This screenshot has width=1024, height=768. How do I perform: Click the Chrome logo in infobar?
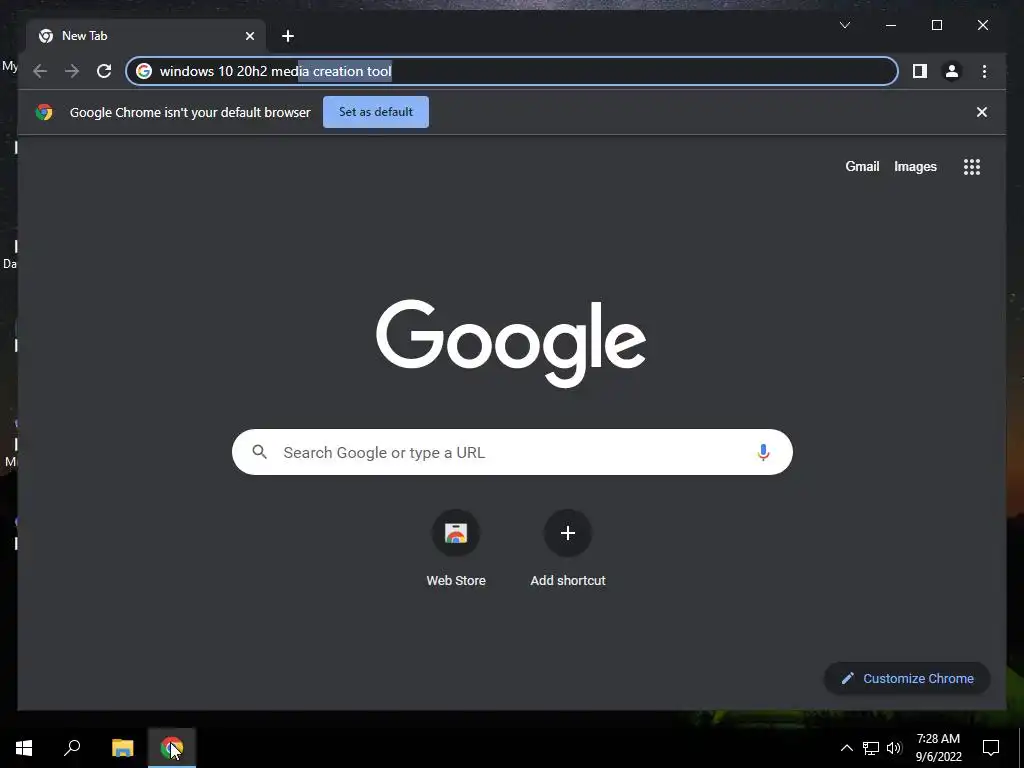pyautogui.click(x=44, y=112)
